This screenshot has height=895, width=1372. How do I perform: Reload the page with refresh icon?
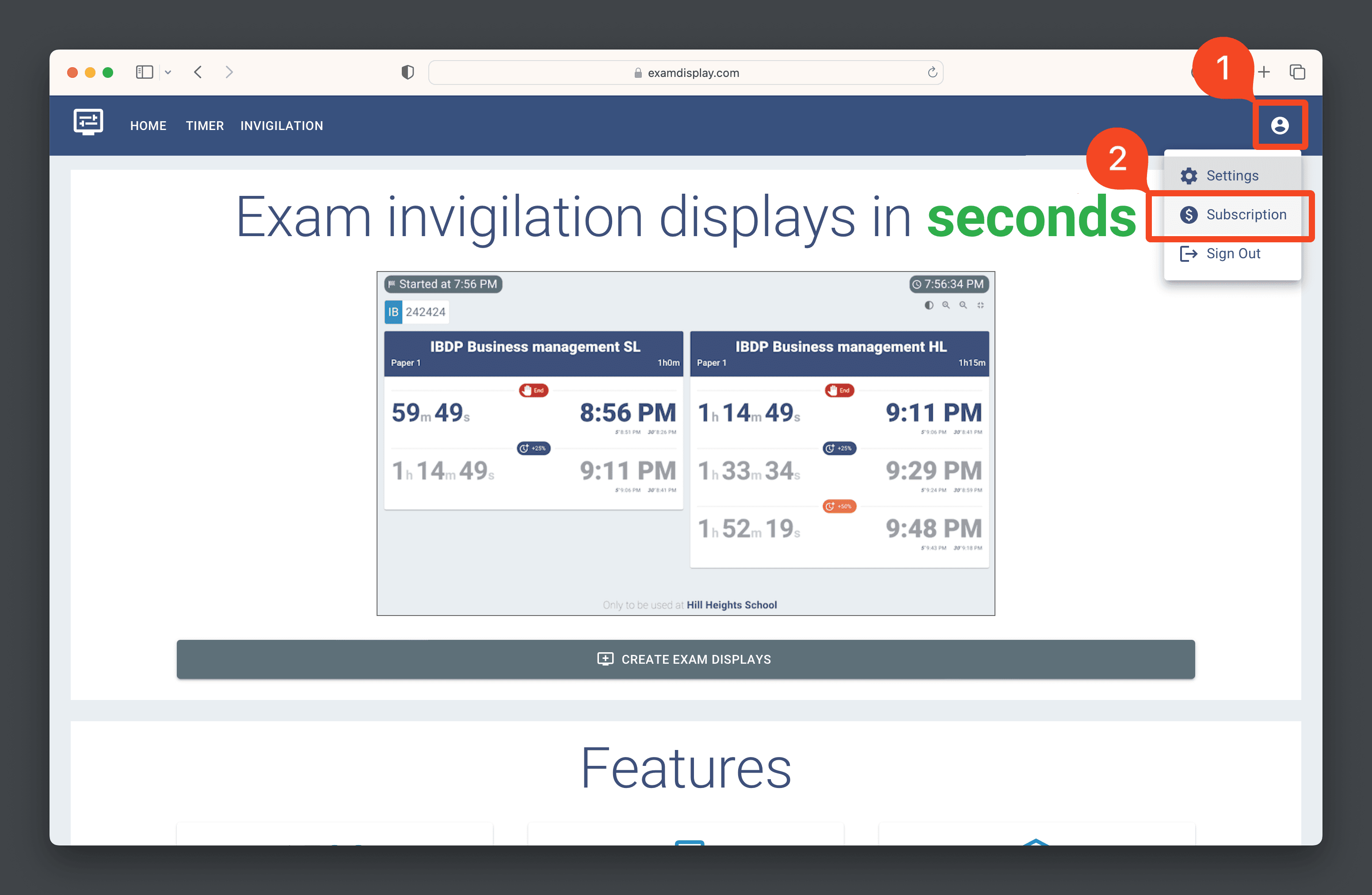[x=932, y=73]
